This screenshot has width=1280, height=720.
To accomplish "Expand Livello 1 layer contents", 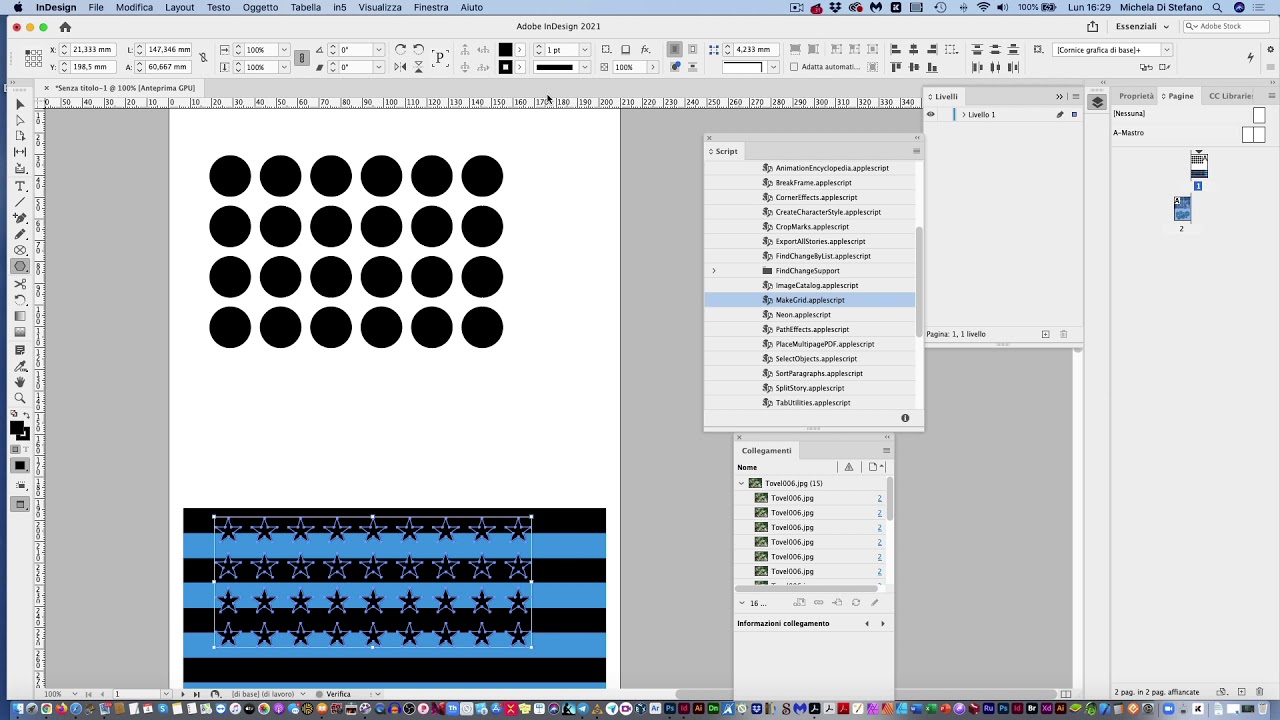I will [x=964, y=115].
